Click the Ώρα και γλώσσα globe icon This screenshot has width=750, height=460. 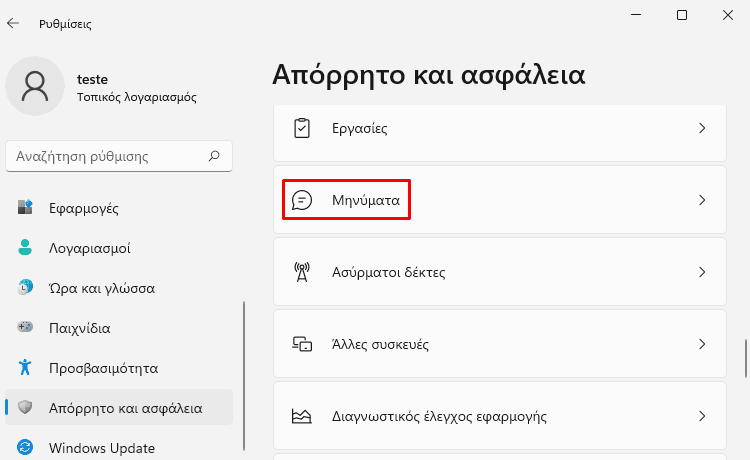(x=25, y=287)
